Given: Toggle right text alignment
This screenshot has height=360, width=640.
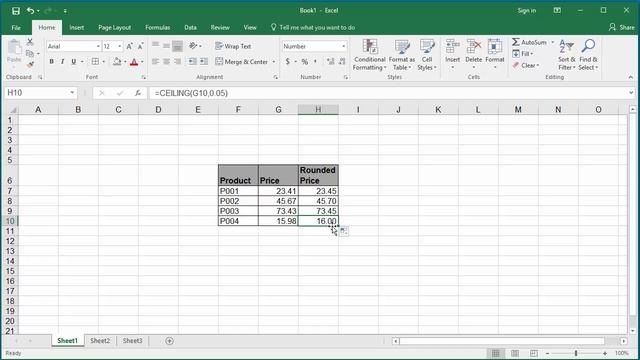Looking at the screenshot, I should pyautogui.click(x=177, y=62).
